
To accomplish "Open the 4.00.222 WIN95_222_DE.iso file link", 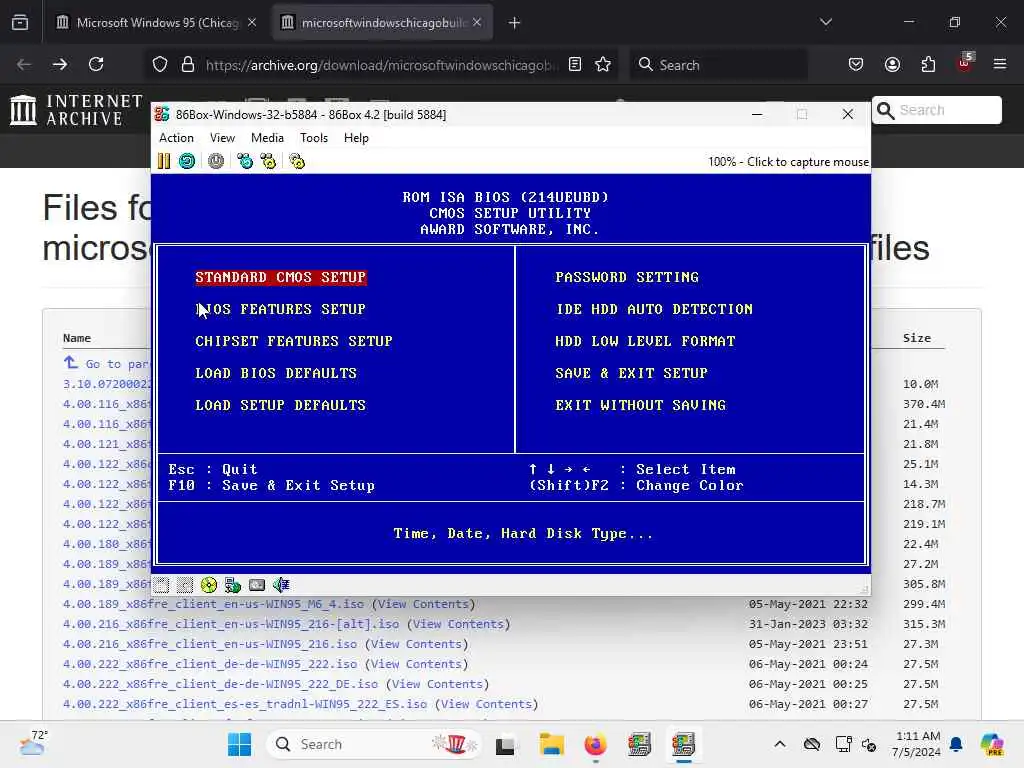I will pos(220,684).
